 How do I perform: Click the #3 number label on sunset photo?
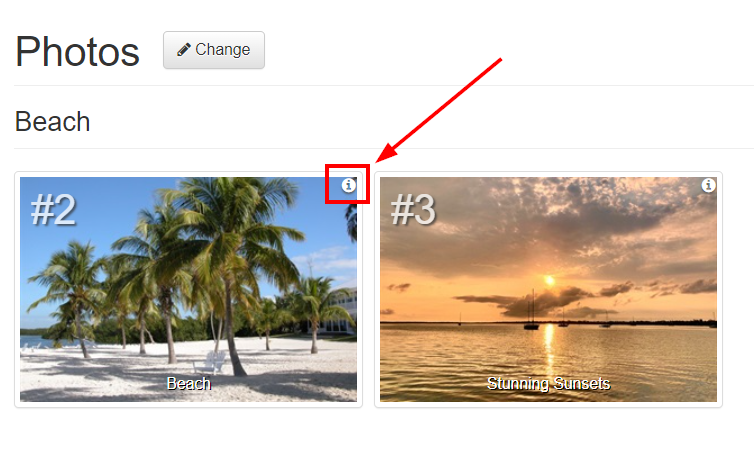(413, 210)
